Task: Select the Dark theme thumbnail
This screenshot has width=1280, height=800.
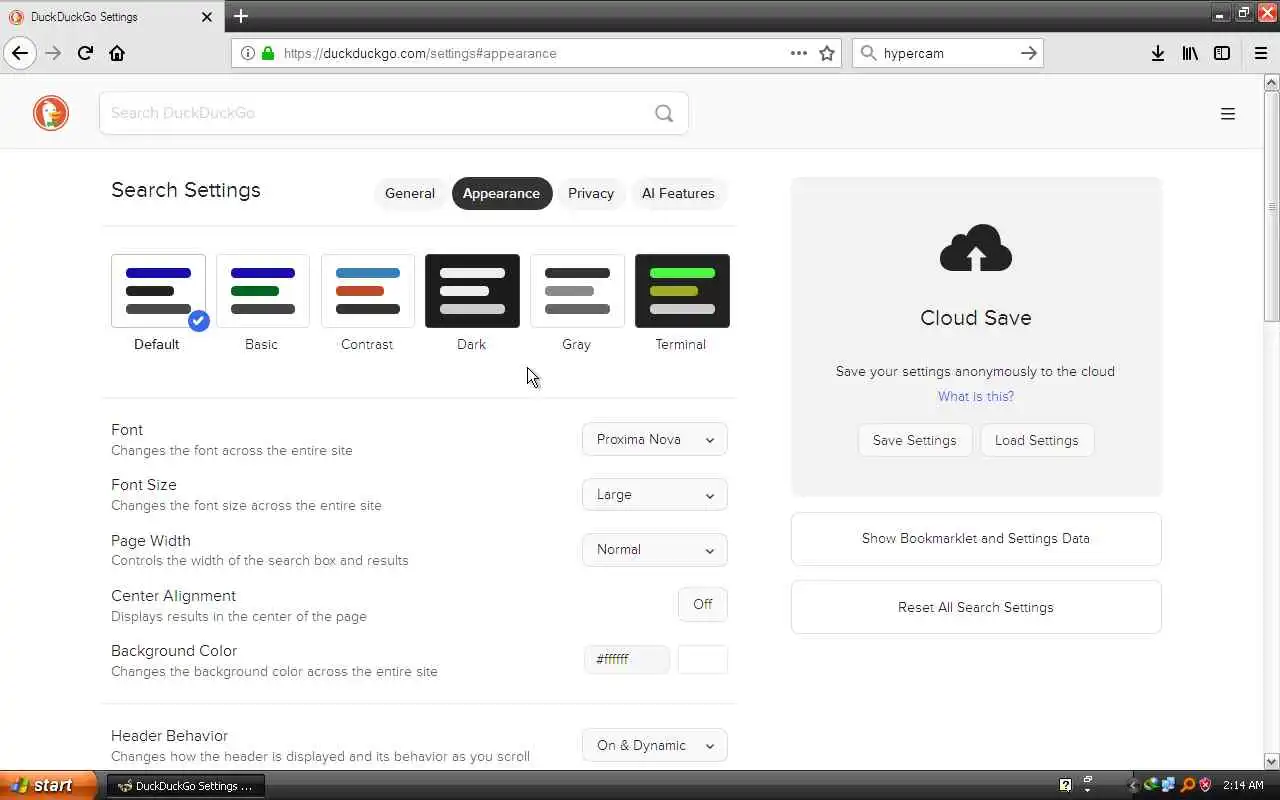Action: (472, 291)
